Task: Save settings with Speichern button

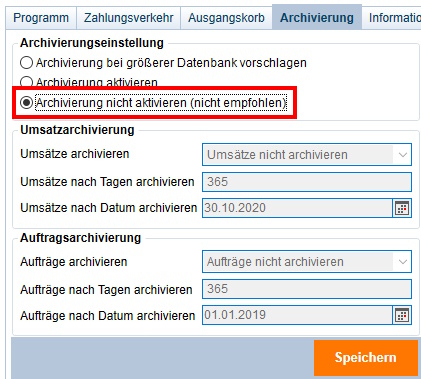Action: pyautogui.click(x=366, y=358)
